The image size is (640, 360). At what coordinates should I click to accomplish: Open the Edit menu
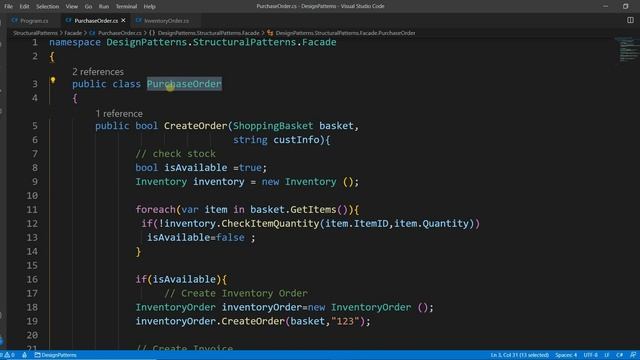pos(24,7)
